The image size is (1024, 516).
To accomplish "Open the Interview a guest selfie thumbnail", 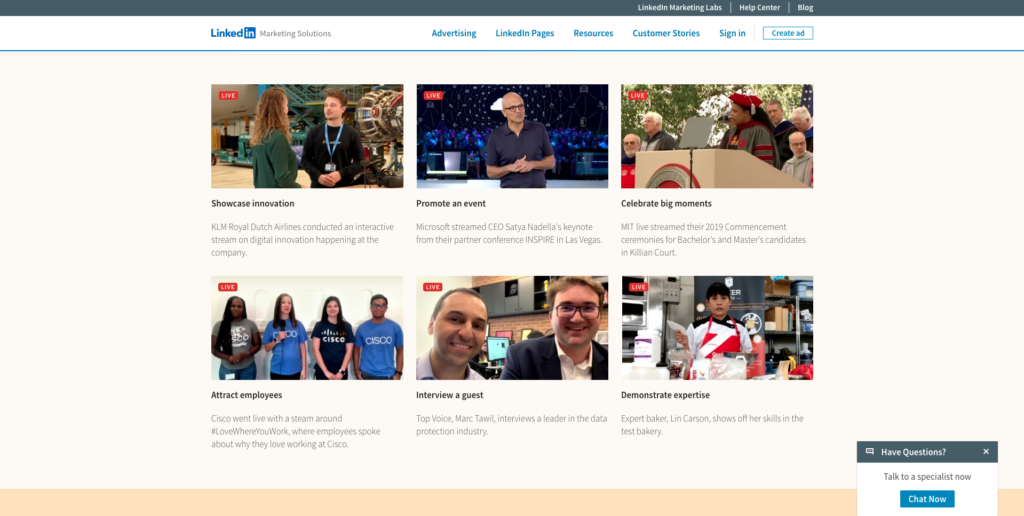I will point(512,328).
